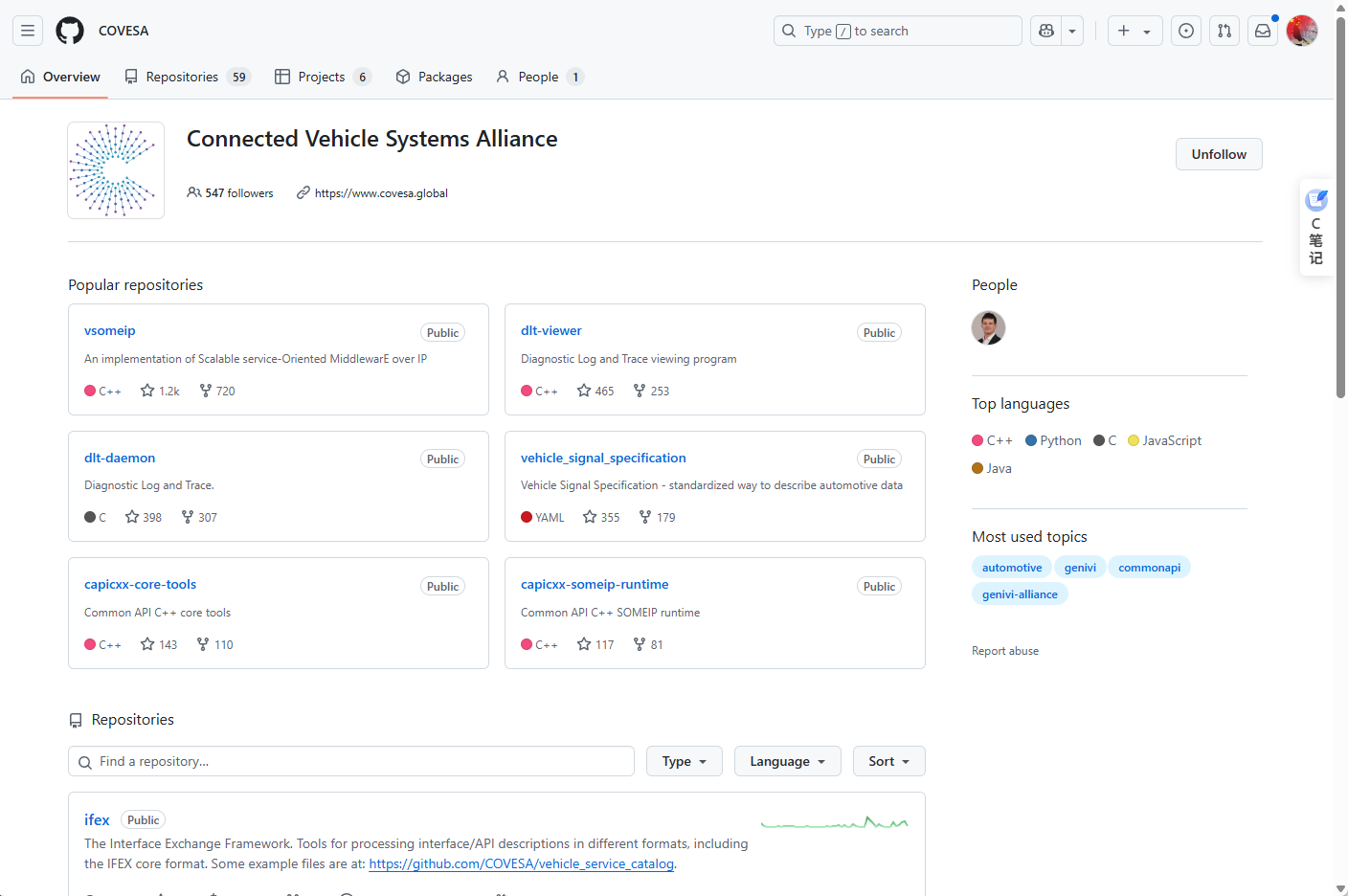Screen dimensions: 1348x896
Task: View vsomeip 1.2k stargazers
Action: 160,391
